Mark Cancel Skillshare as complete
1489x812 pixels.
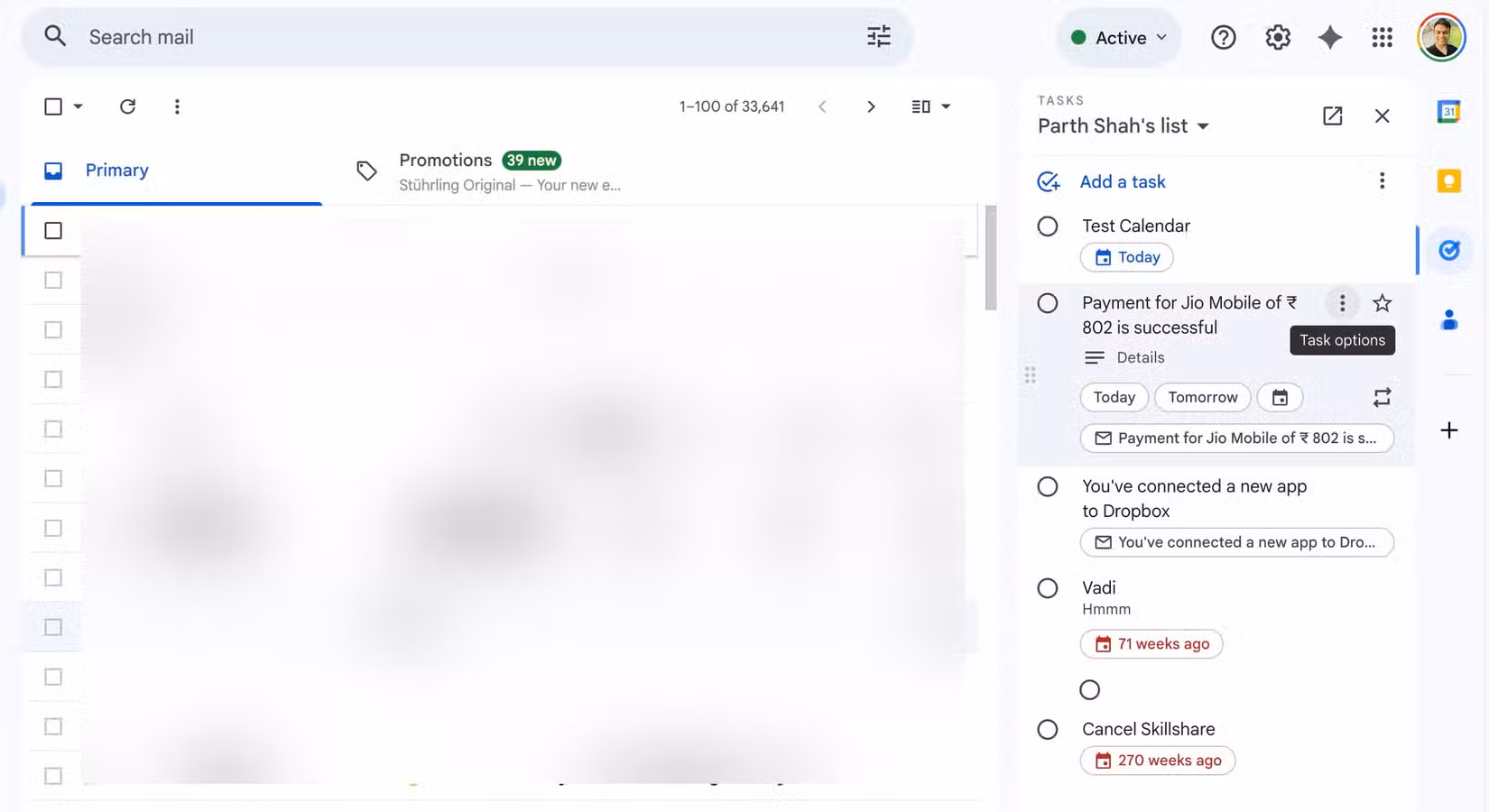(x=1047, y=729)
